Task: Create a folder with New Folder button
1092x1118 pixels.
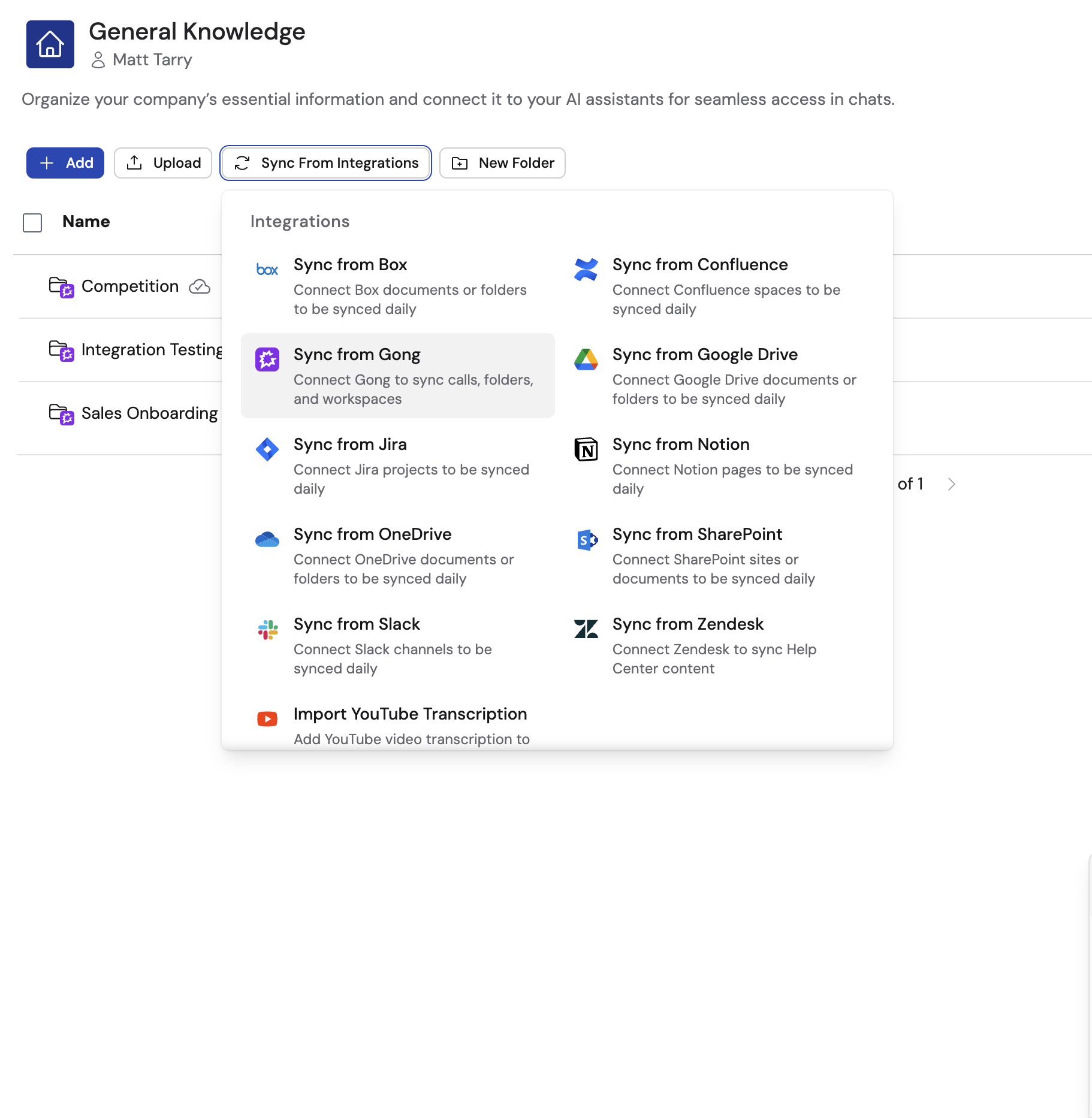Action: 502,163
